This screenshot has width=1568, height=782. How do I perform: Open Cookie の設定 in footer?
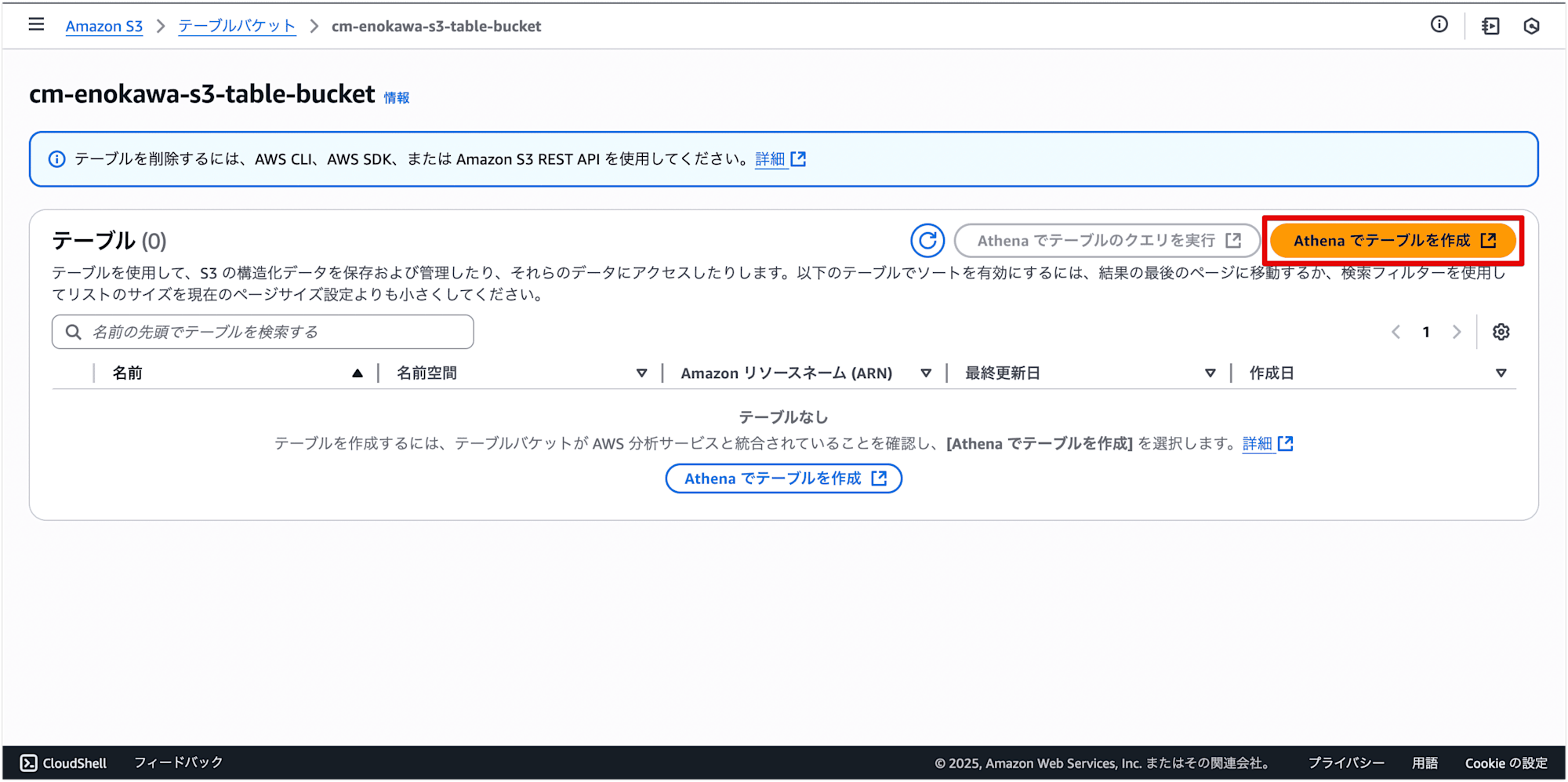tap(1506, 763)
